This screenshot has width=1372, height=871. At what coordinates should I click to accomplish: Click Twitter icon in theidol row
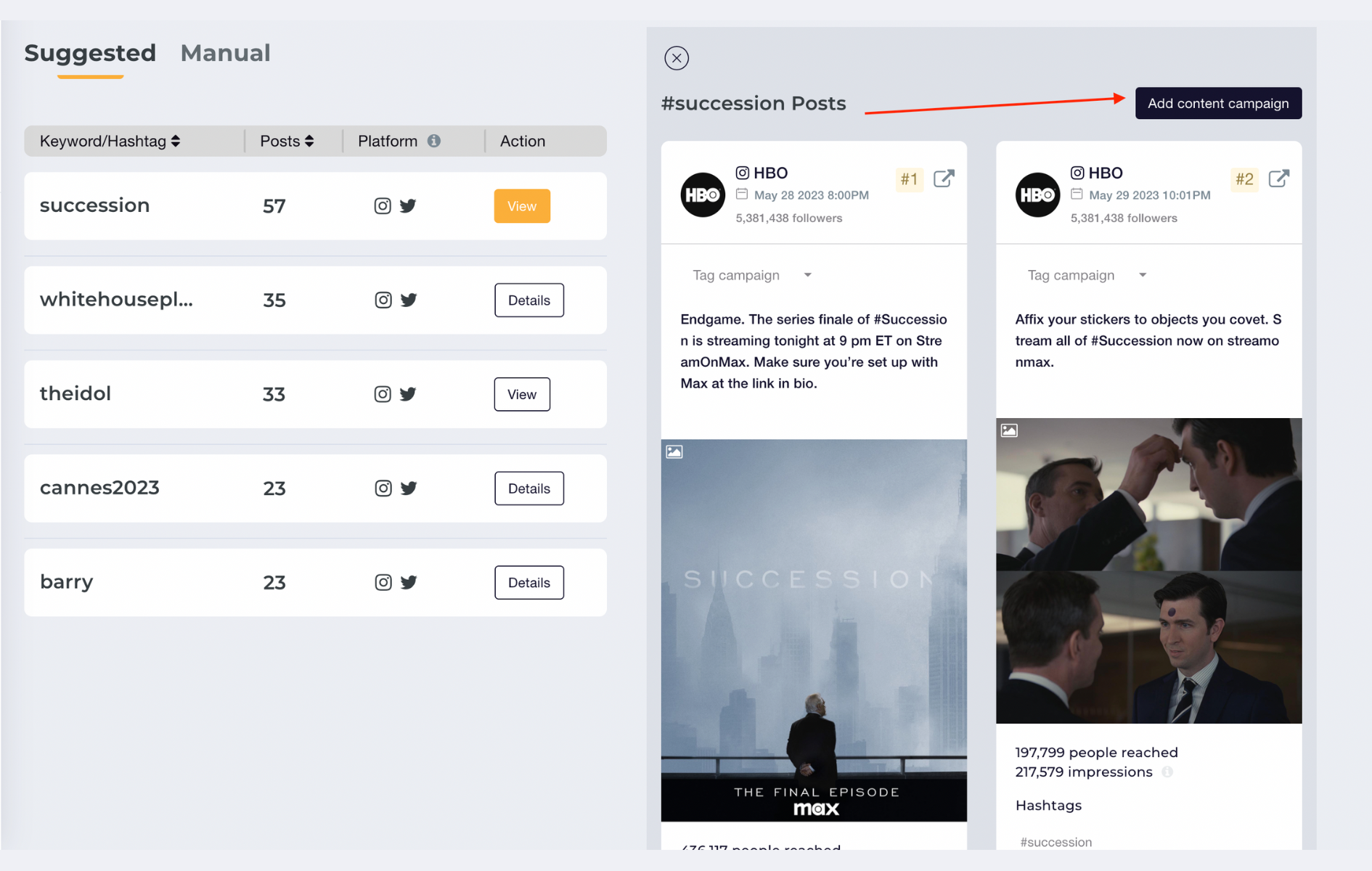[408, 394]
